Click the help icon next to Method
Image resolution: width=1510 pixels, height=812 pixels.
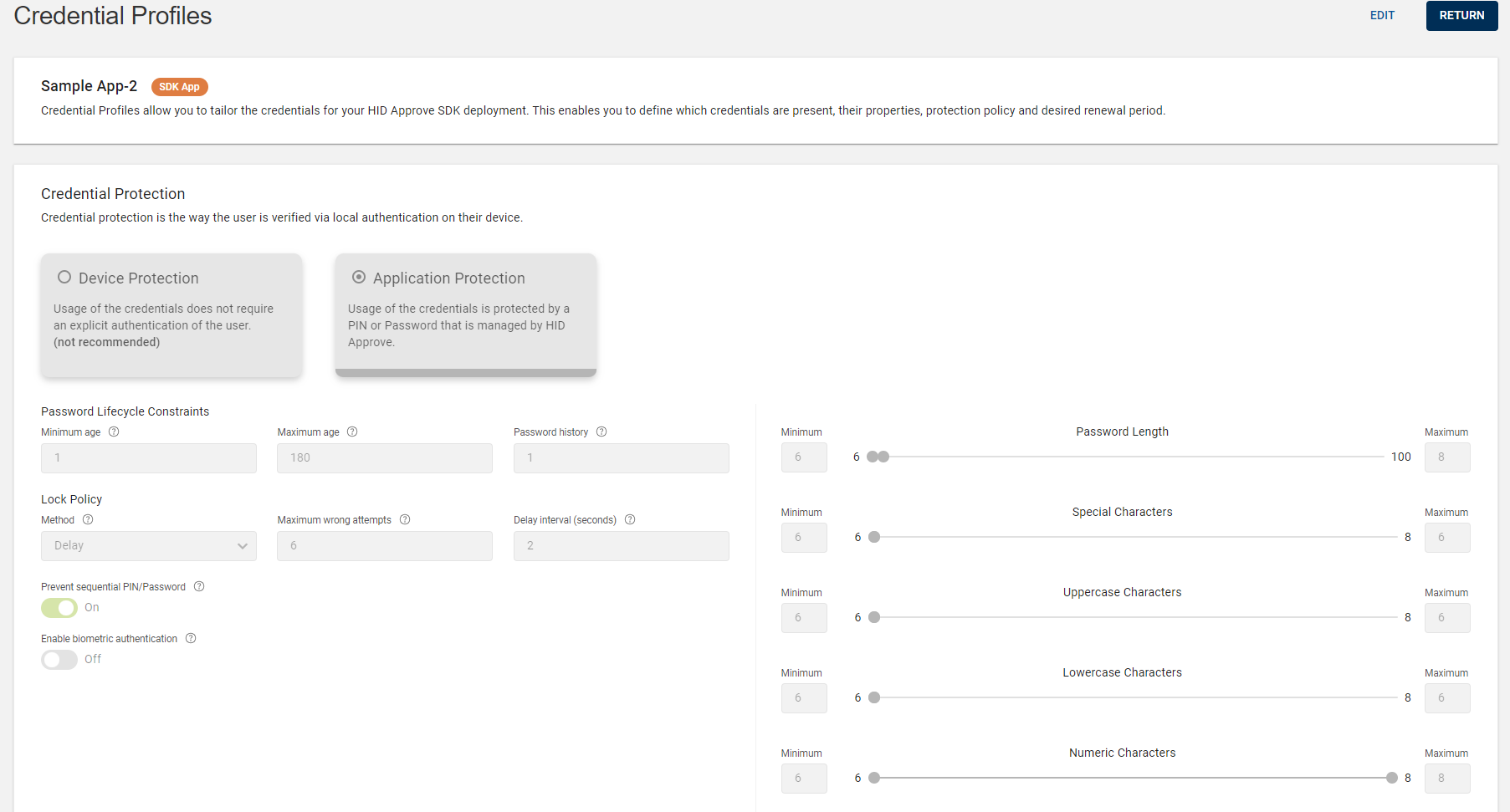[88, 520]
